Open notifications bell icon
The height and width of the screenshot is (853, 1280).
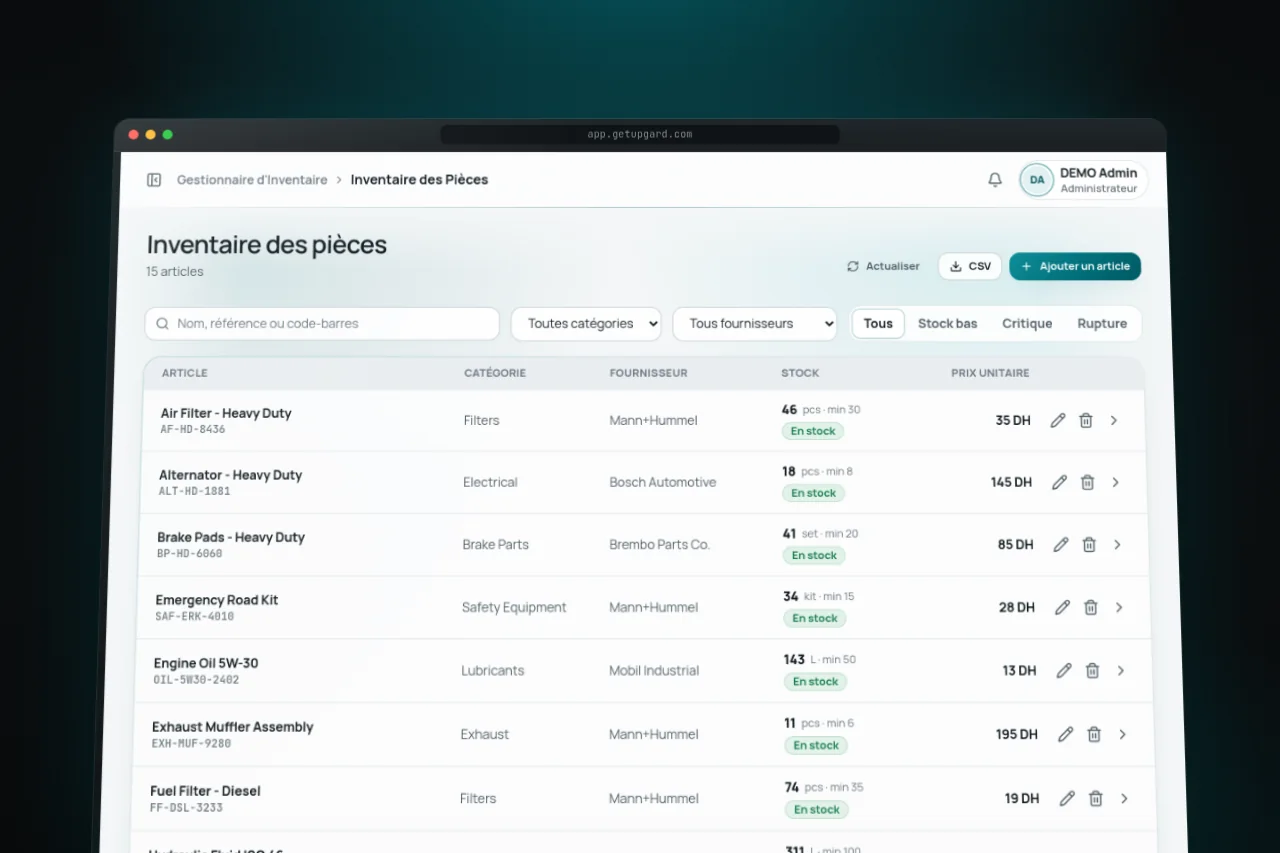click(995, 180)
